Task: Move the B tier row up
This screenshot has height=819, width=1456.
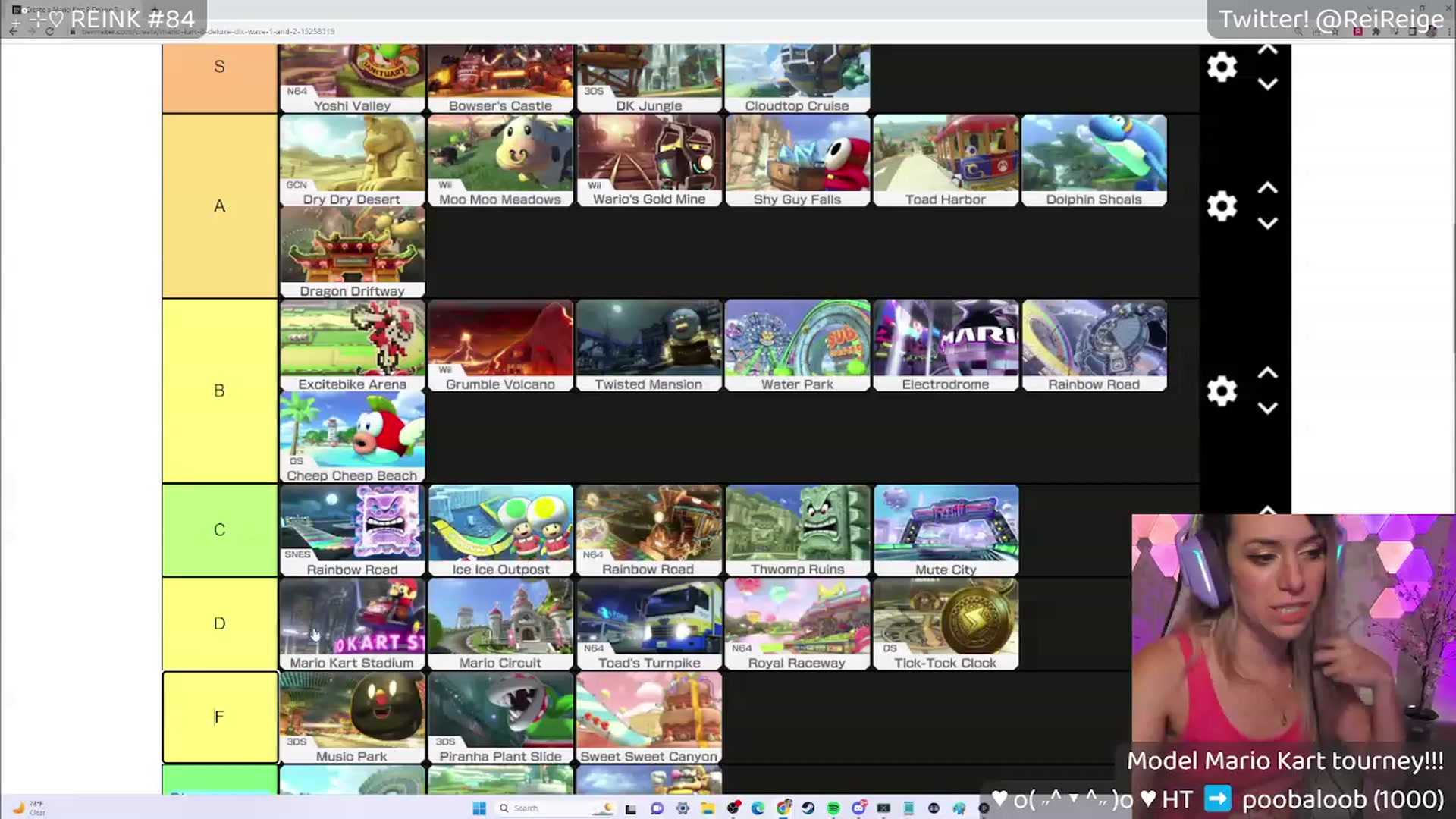Action: click(x=1268, y=373)
